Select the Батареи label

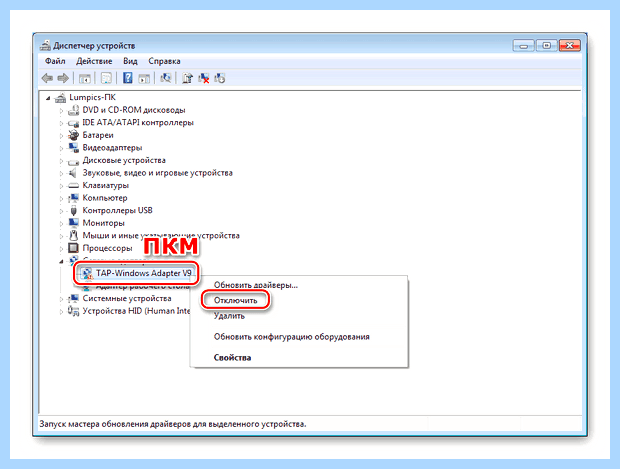[x=98, y=135]
